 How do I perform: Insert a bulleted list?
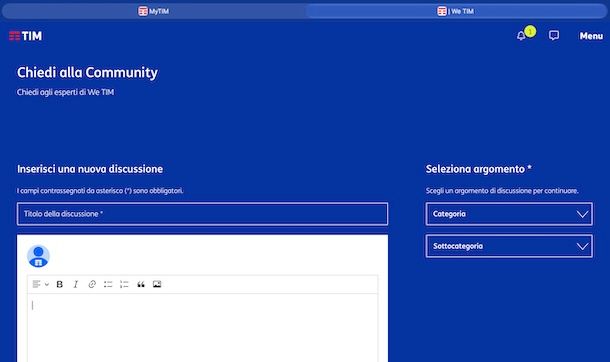coord(108,284)
